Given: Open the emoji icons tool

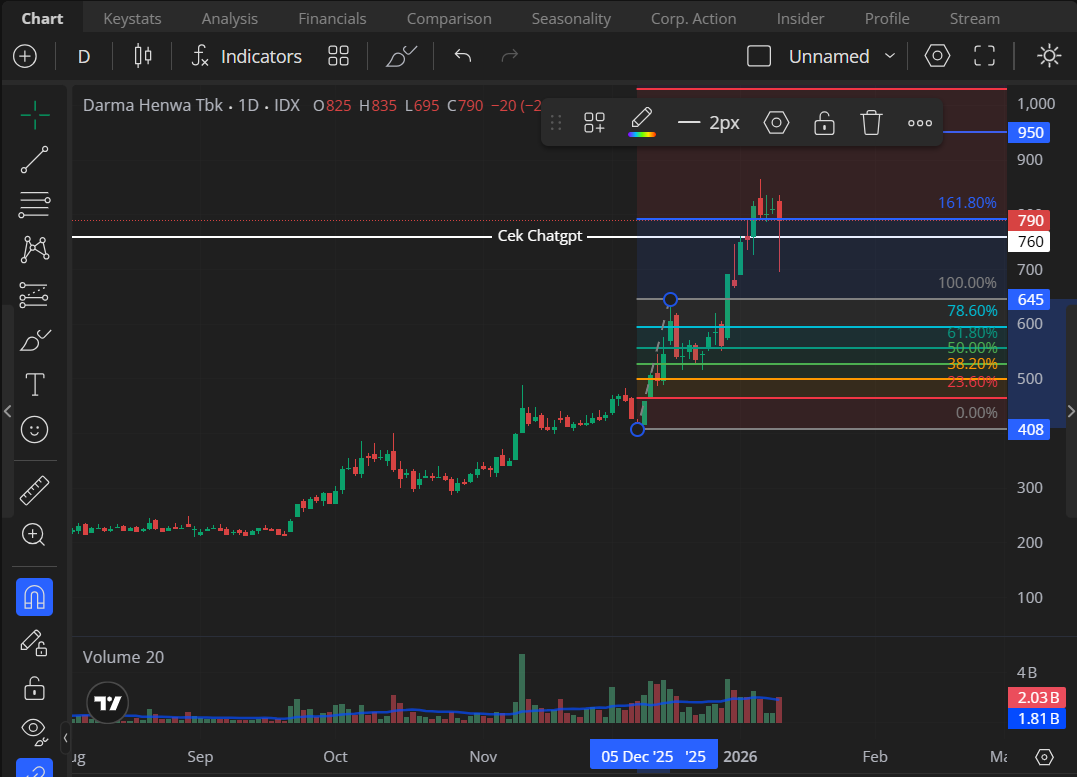Looking at the screenshot, I should [x=34, y=429].
